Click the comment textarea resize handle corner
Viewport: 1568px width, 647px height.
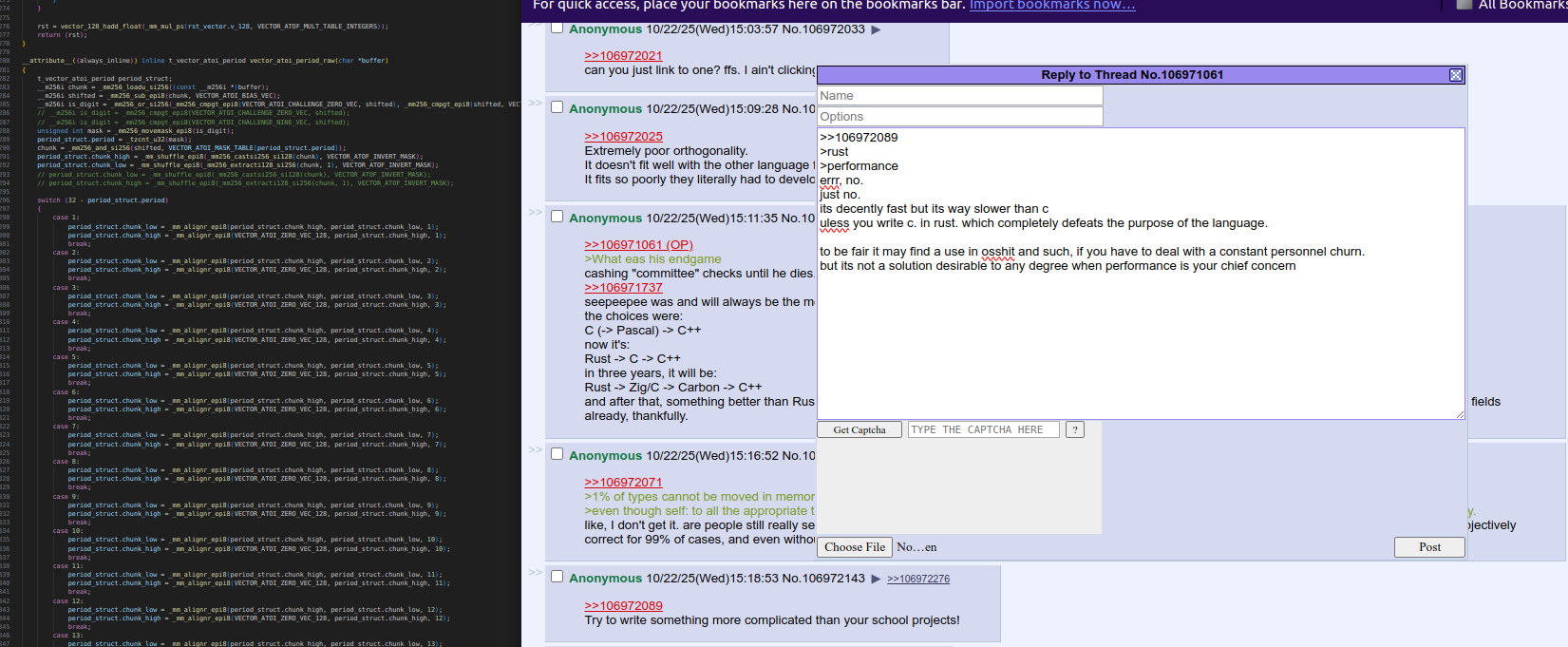(x=1460, y=414)
